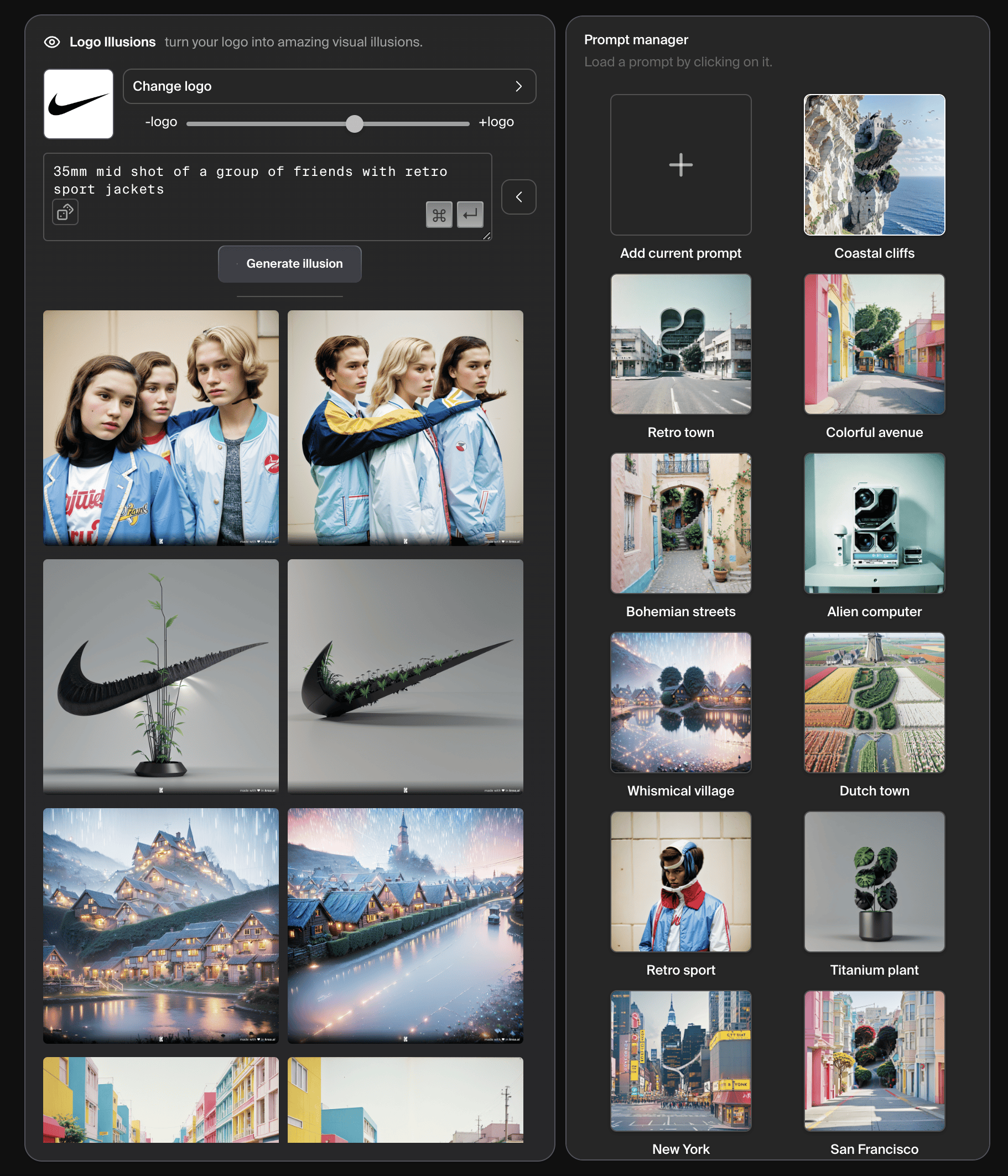Open the riverside village generated image
The image size is (1008, 1176).
(405, 926)
